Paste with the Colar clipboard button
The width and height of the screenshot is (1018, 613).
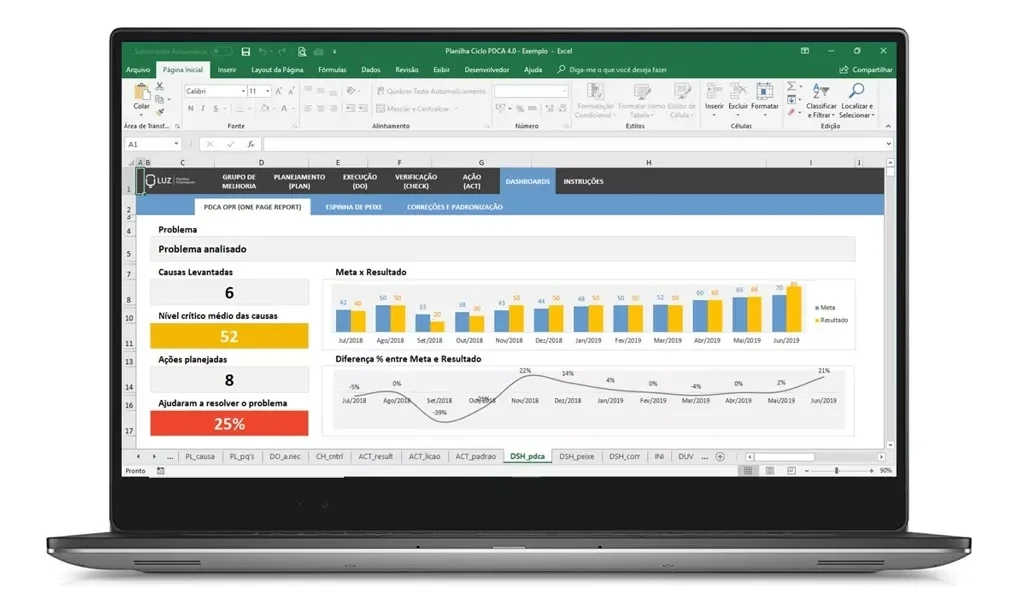(142, 99)
